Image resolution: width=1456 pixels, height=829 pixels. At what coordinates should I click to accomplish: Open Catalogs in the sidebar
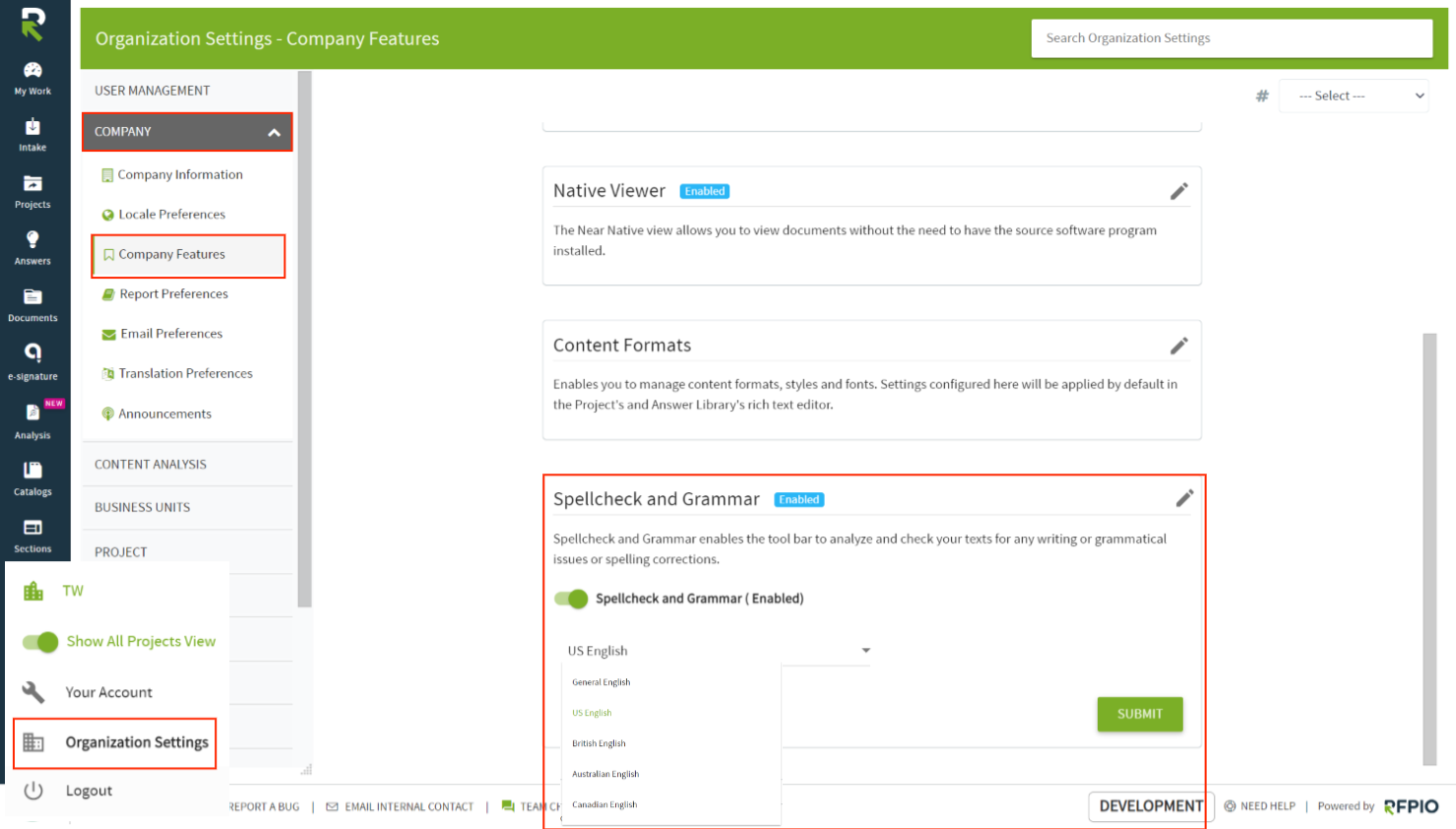[32, 478]
